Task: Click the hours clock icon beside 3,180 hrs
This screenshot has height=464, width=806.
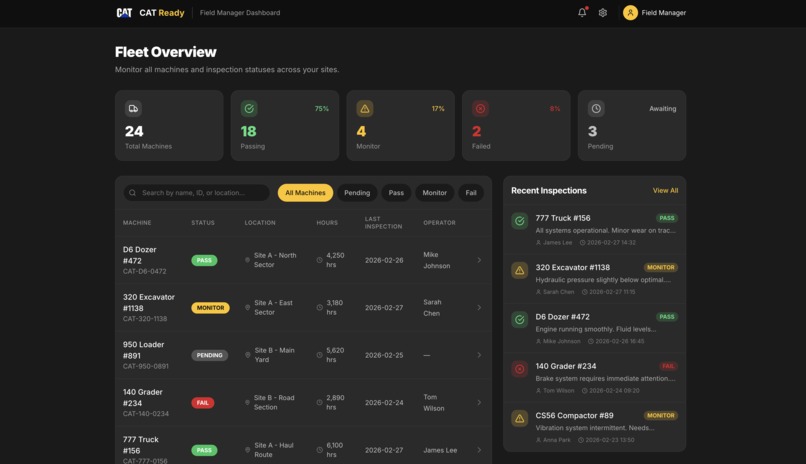Action: coord(319,307)
